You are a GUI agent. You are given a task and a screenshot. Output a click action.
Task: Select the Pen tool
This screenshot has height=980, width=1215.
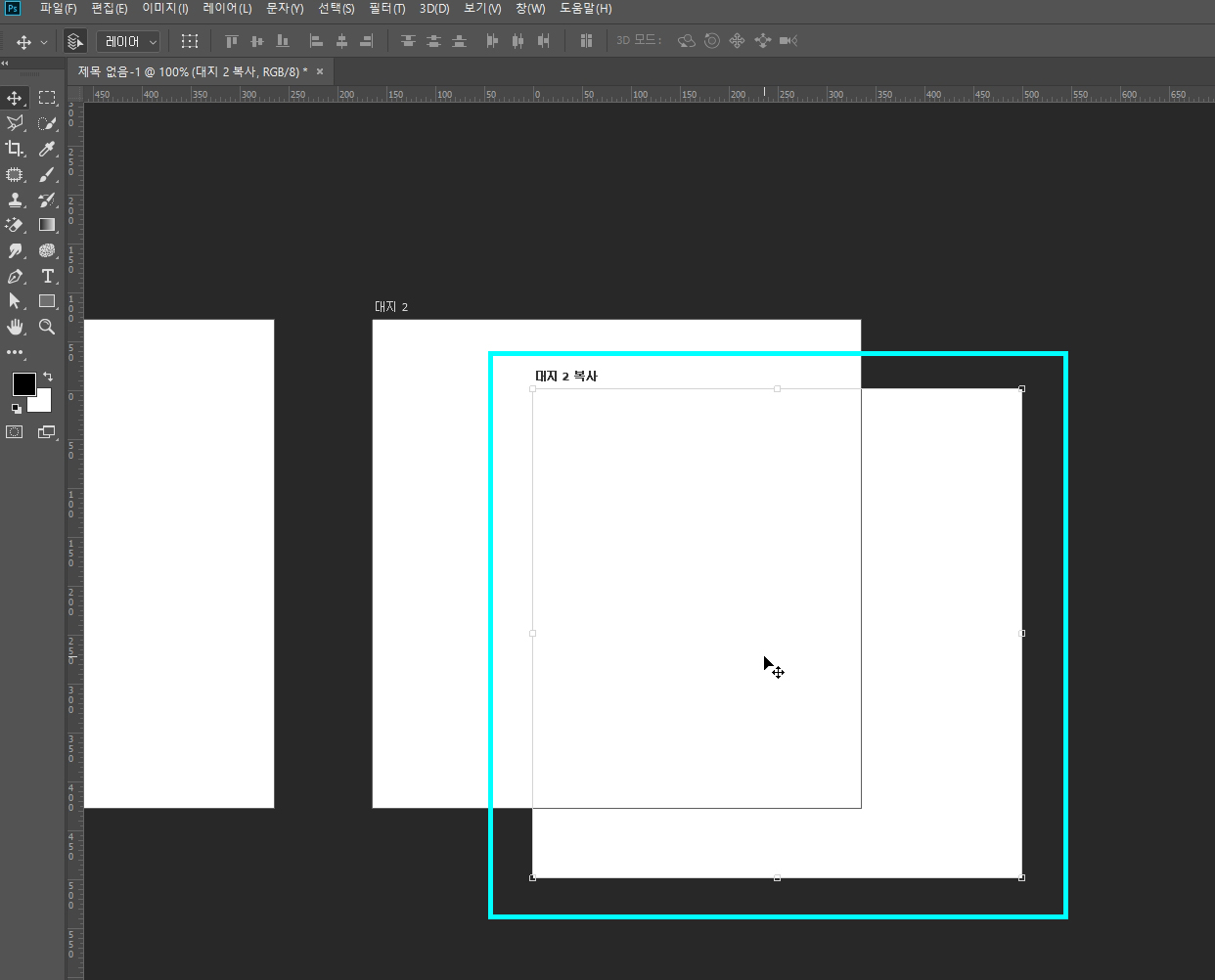15,276
